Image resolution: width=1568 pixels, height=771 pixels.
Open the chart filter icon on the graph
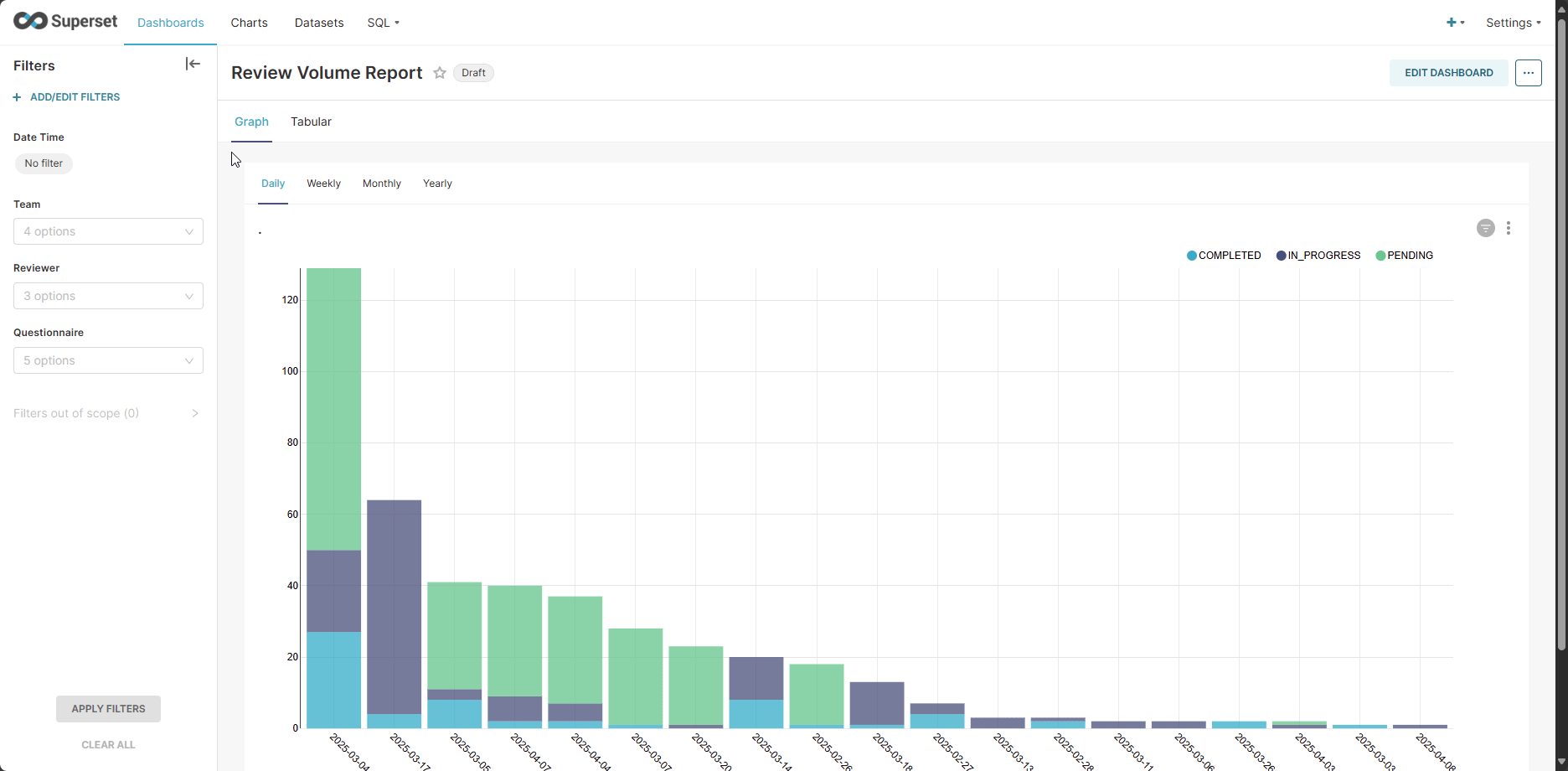tap(1485, 227)
